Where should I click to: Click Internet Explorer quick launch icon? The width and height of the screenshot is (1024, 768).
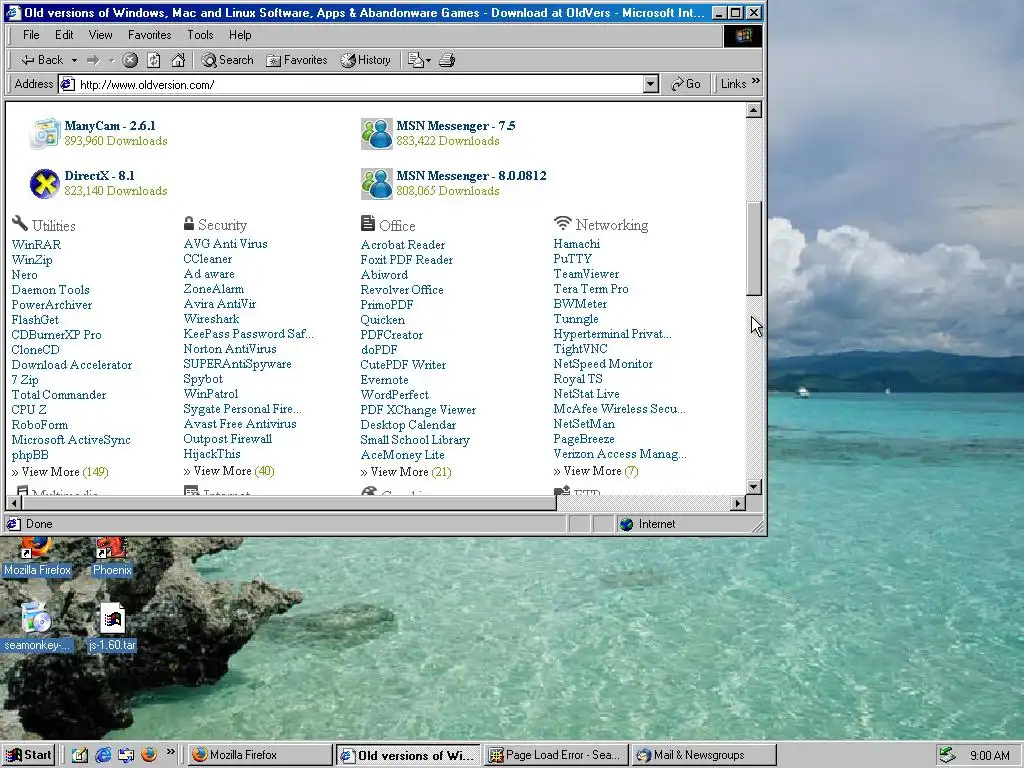pos(103,755)
